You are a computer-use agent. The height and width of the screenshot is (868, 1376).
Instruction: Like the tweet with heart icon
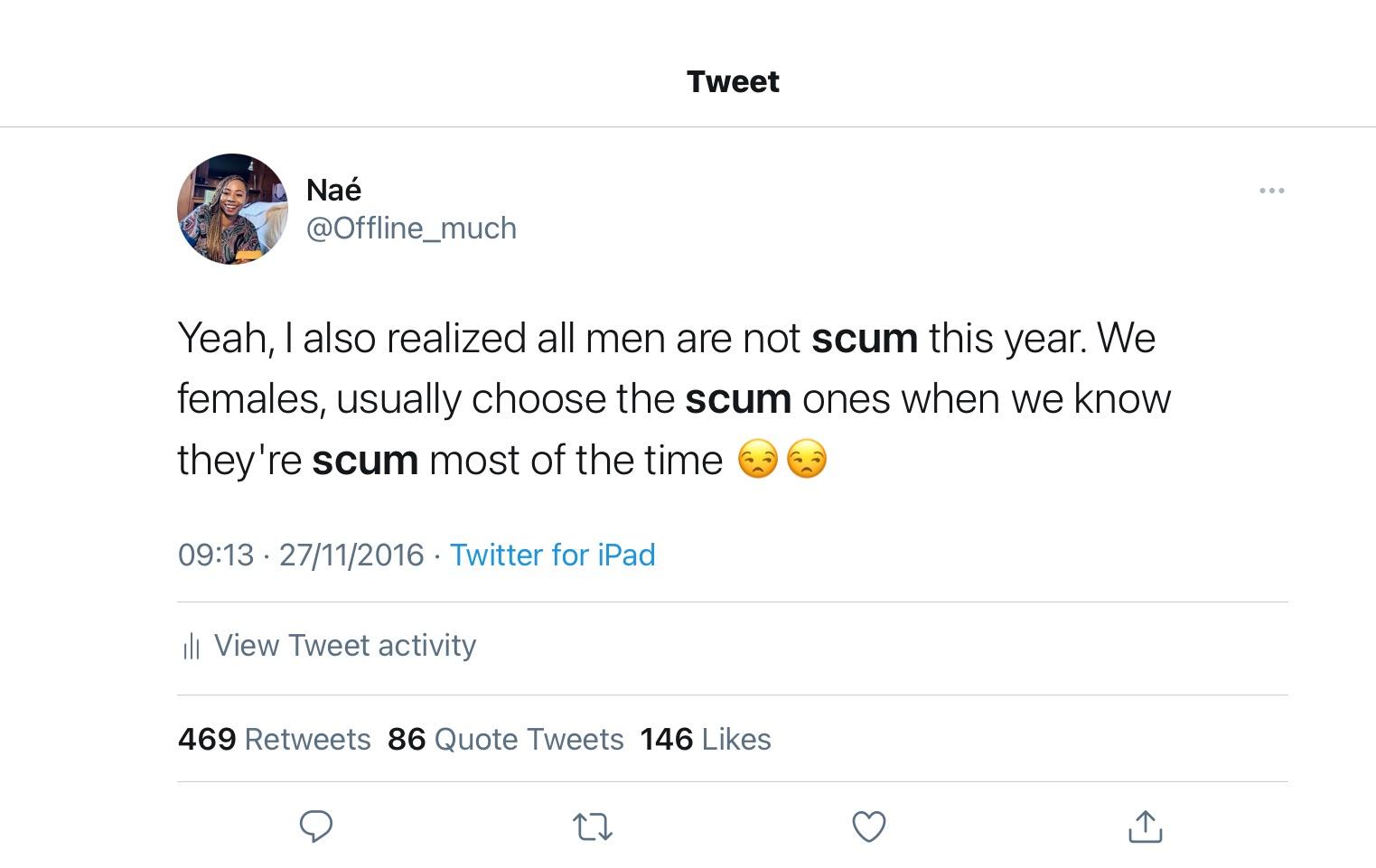point(869,826)
